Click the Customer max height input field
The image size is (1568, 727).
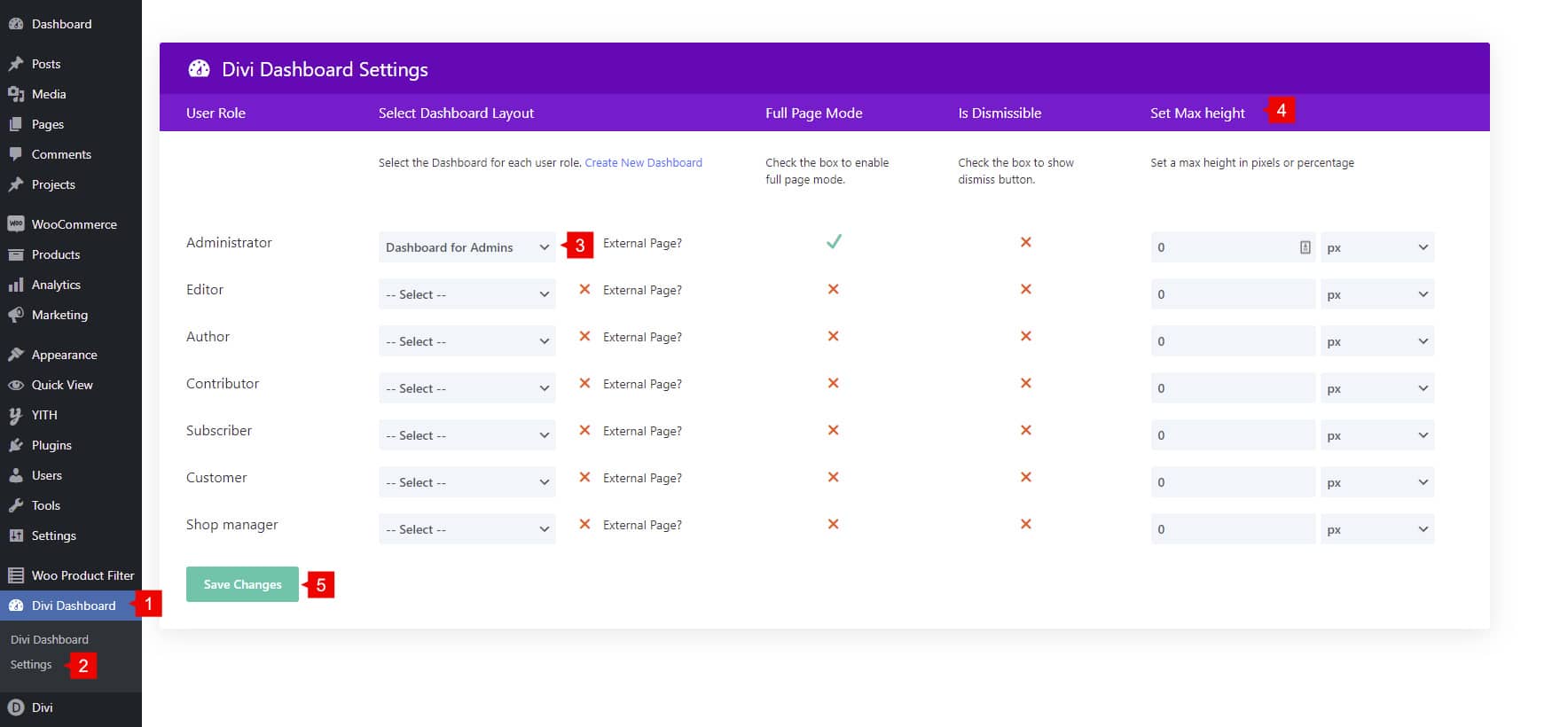tap(1233, 482)
